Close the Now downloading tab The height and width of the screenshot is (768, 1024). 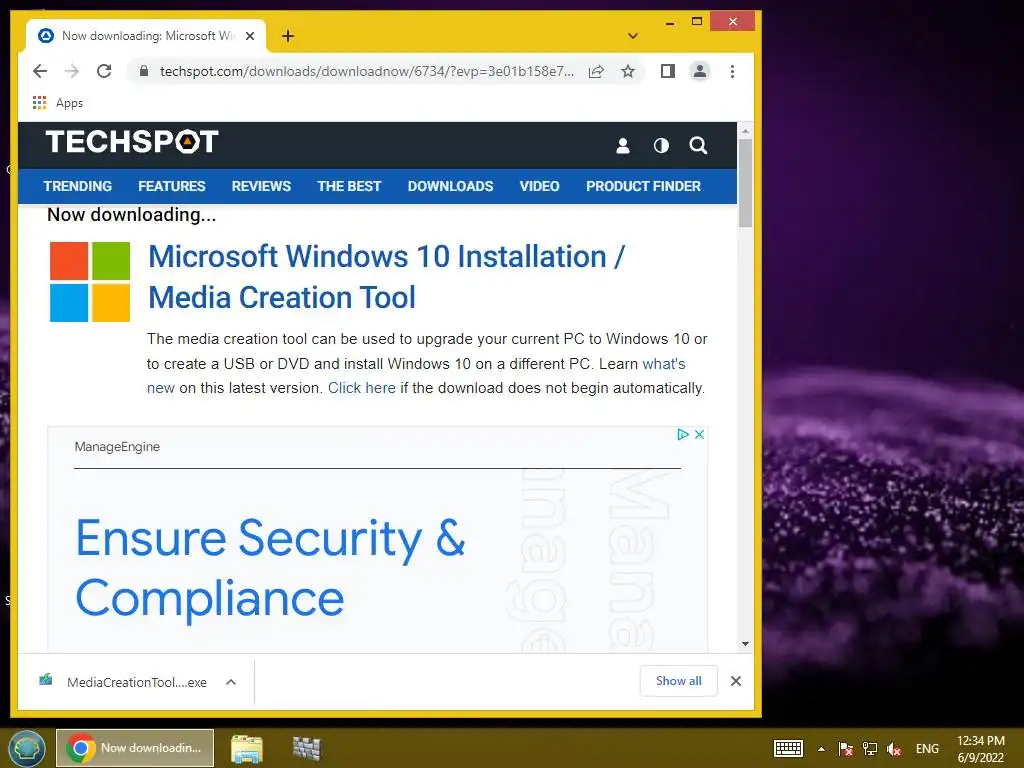pos(249,36)
